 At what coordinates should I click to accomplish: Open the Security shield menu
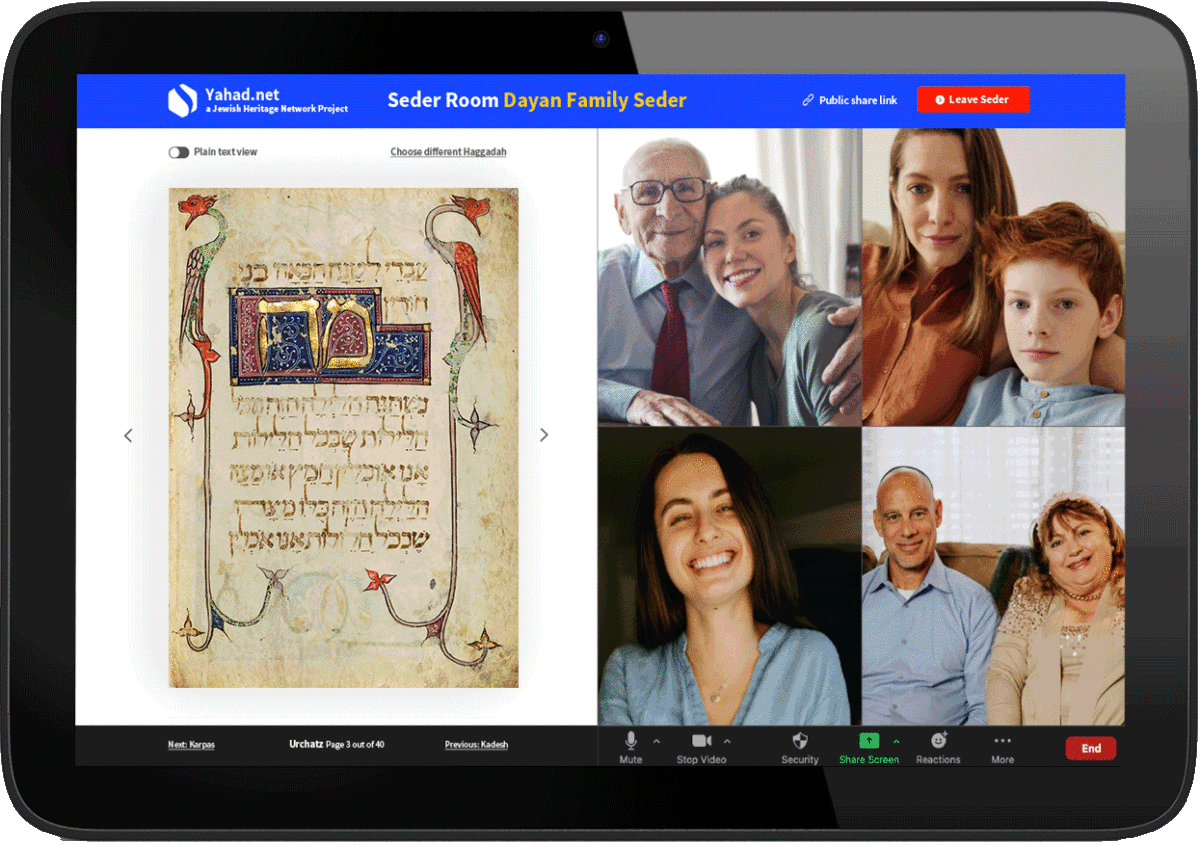(799, 746)
